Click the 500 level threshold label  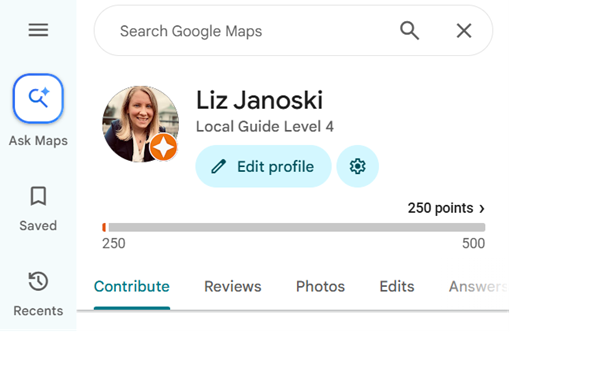473,243
